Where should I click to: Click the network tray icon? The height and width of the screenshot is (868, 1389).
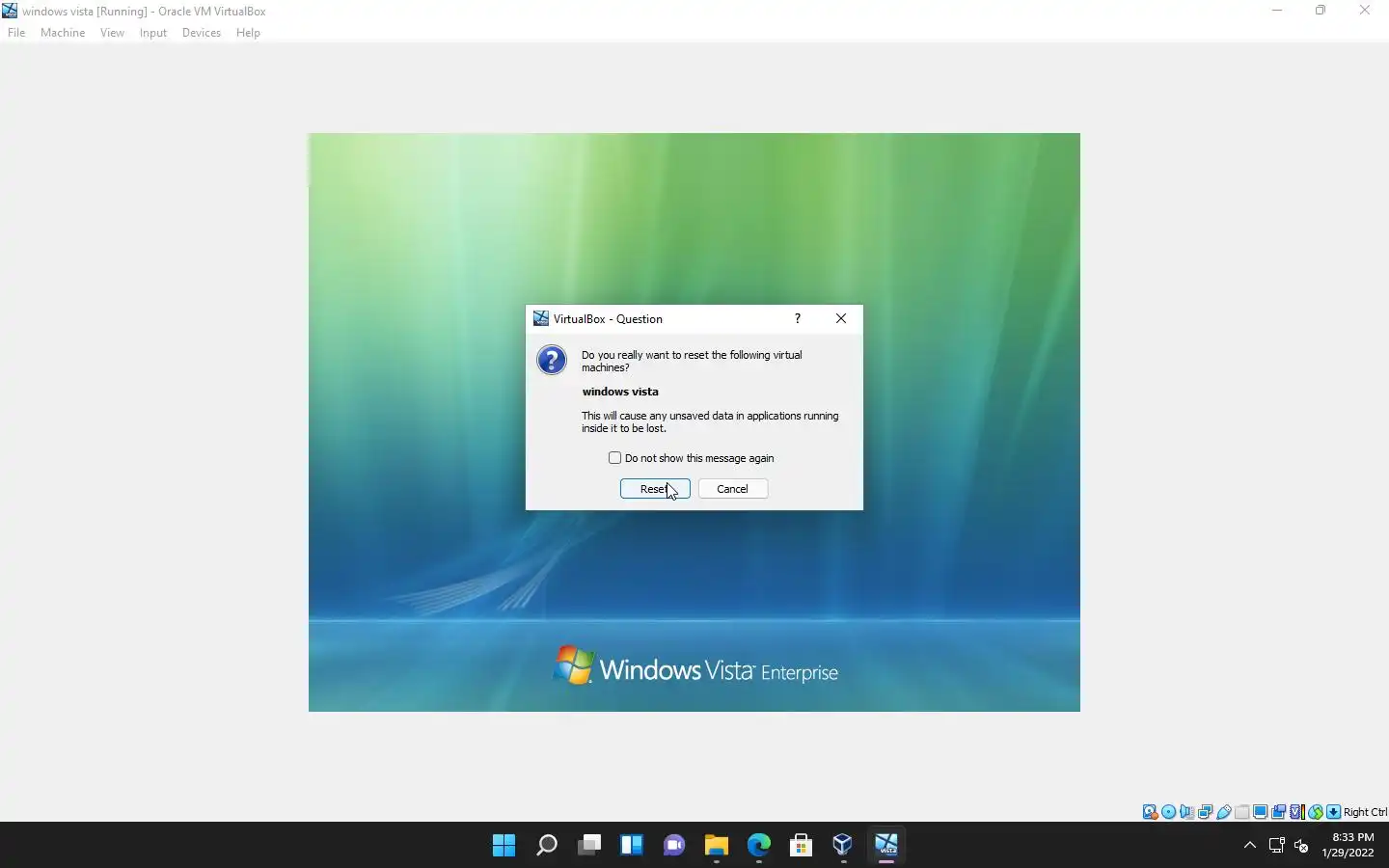coord(1276,846)
